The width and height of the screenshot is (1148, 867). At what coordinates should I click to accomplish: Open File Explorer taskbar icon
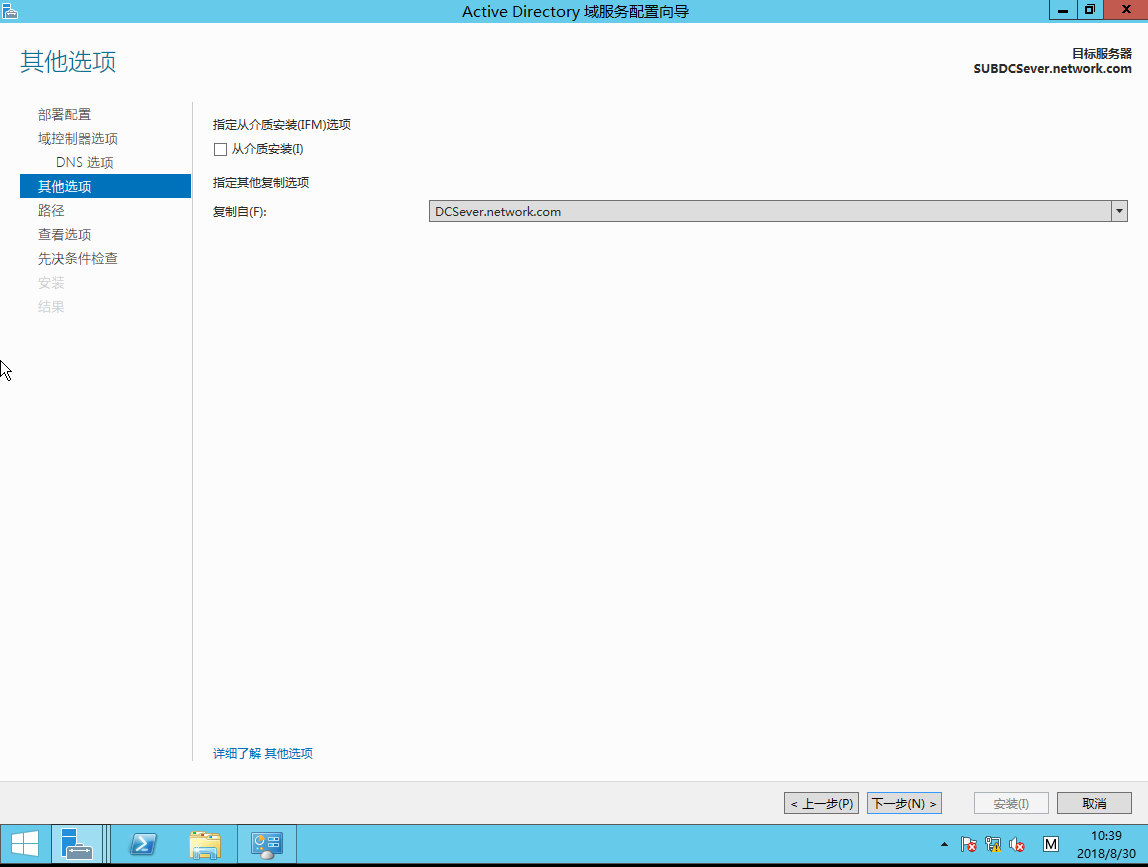(x=205, y=844)
